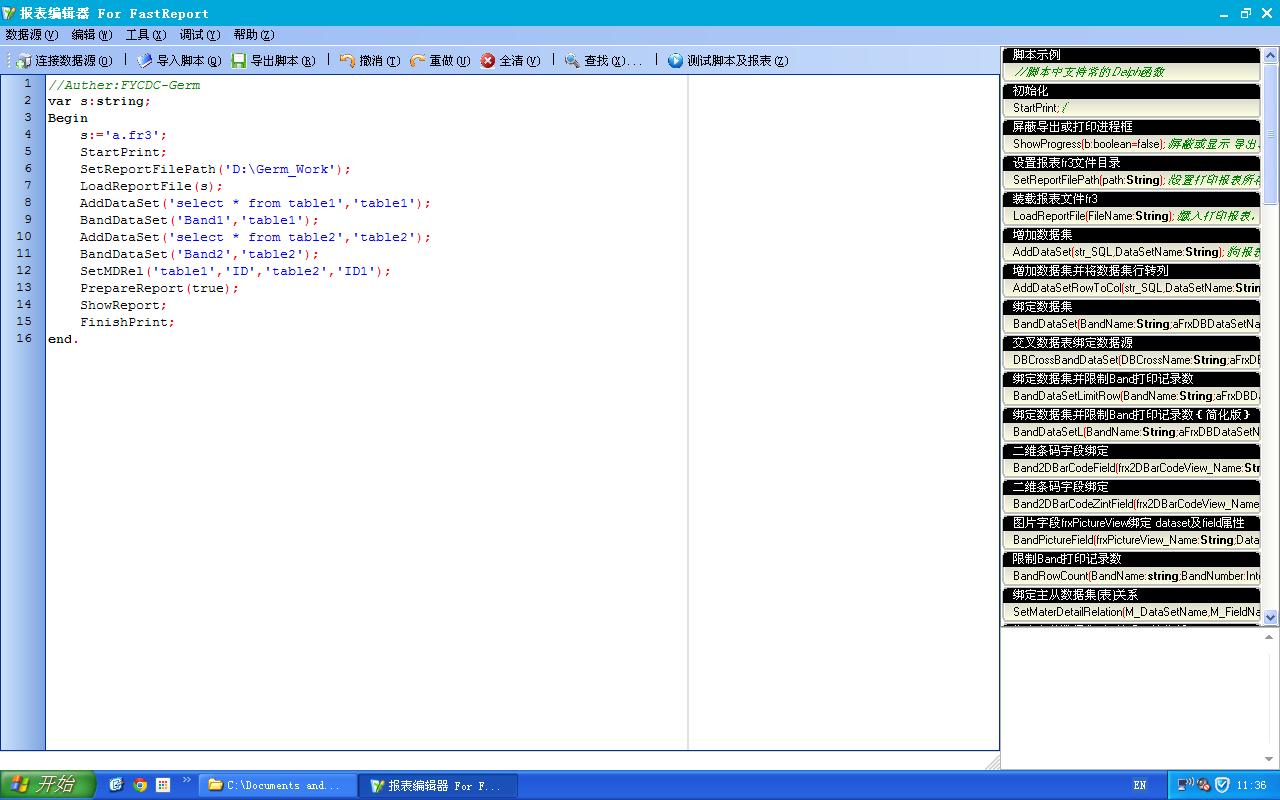Screen dimensions: 1280x800
Task: Click the AddDataSetRowToCol snippet entry
Action: (1131, 287)
